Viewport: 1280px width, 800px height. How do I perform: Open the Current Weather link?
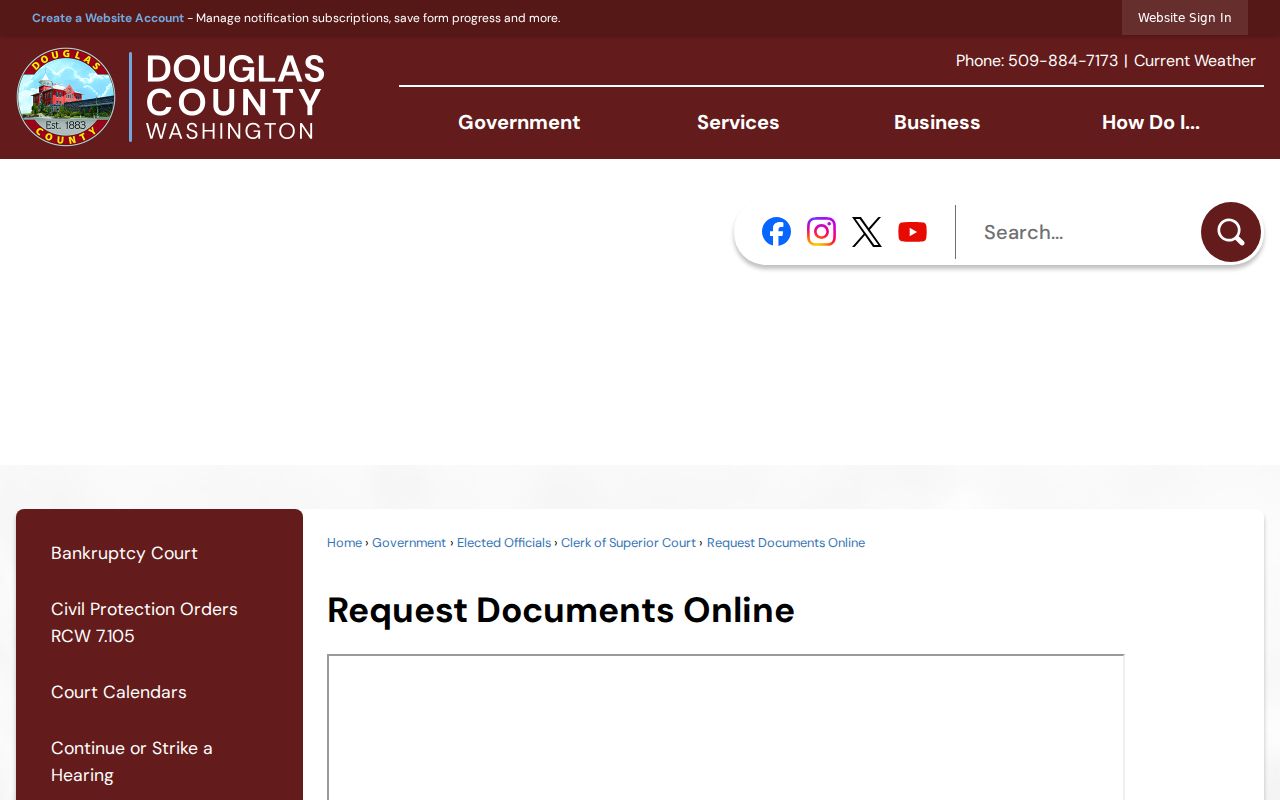click(1194, 61)
